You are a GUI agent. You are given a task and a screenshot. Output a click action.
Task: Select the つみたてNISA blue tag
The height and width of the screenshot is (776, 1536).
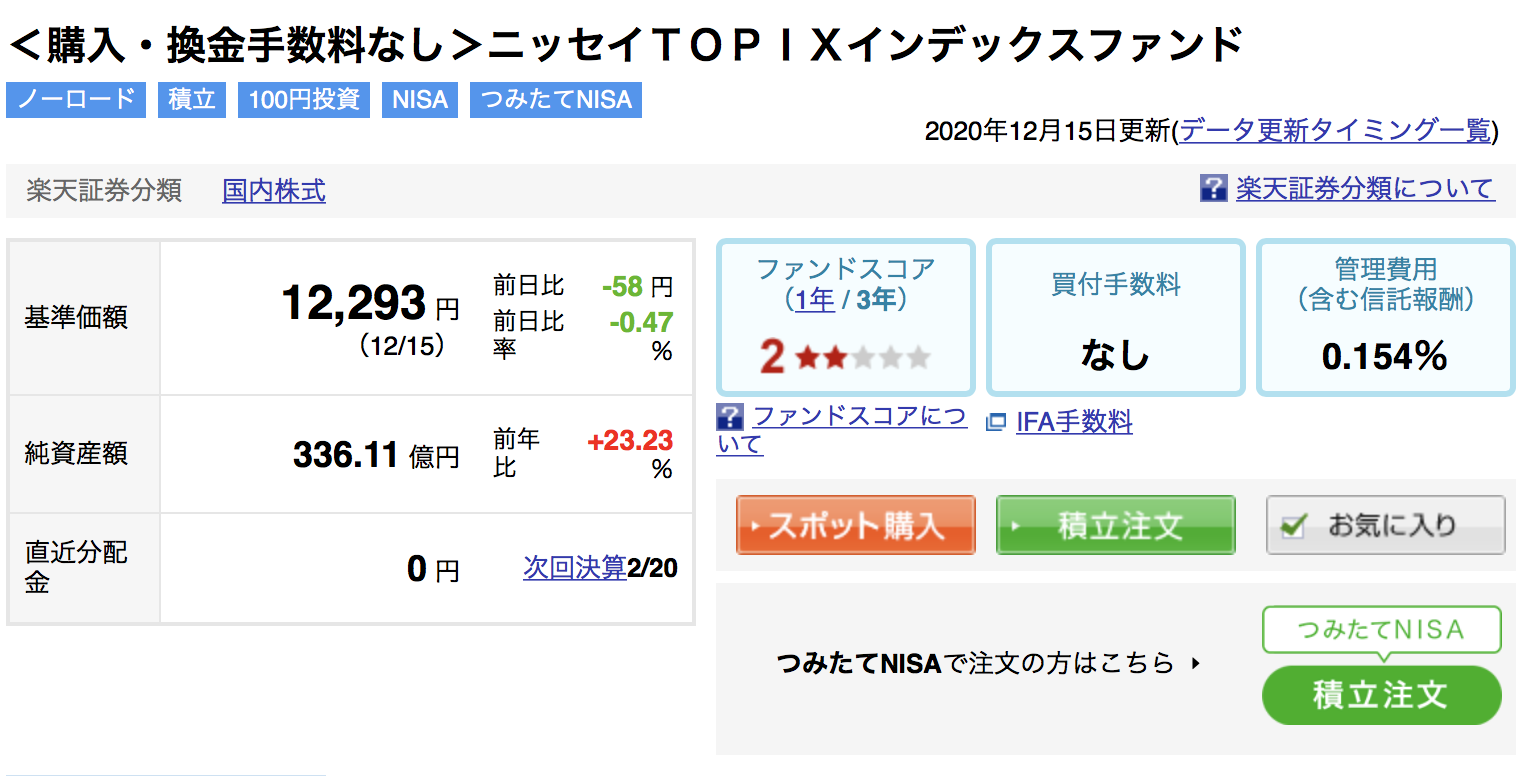(556, 100)
